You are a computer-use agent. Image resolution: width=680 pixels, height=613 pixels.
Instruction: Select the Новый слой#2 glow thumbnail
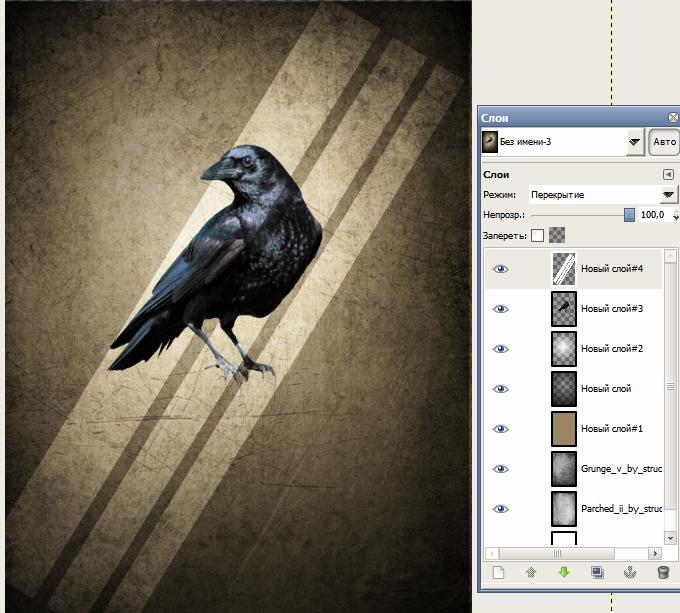pos(564,349)
